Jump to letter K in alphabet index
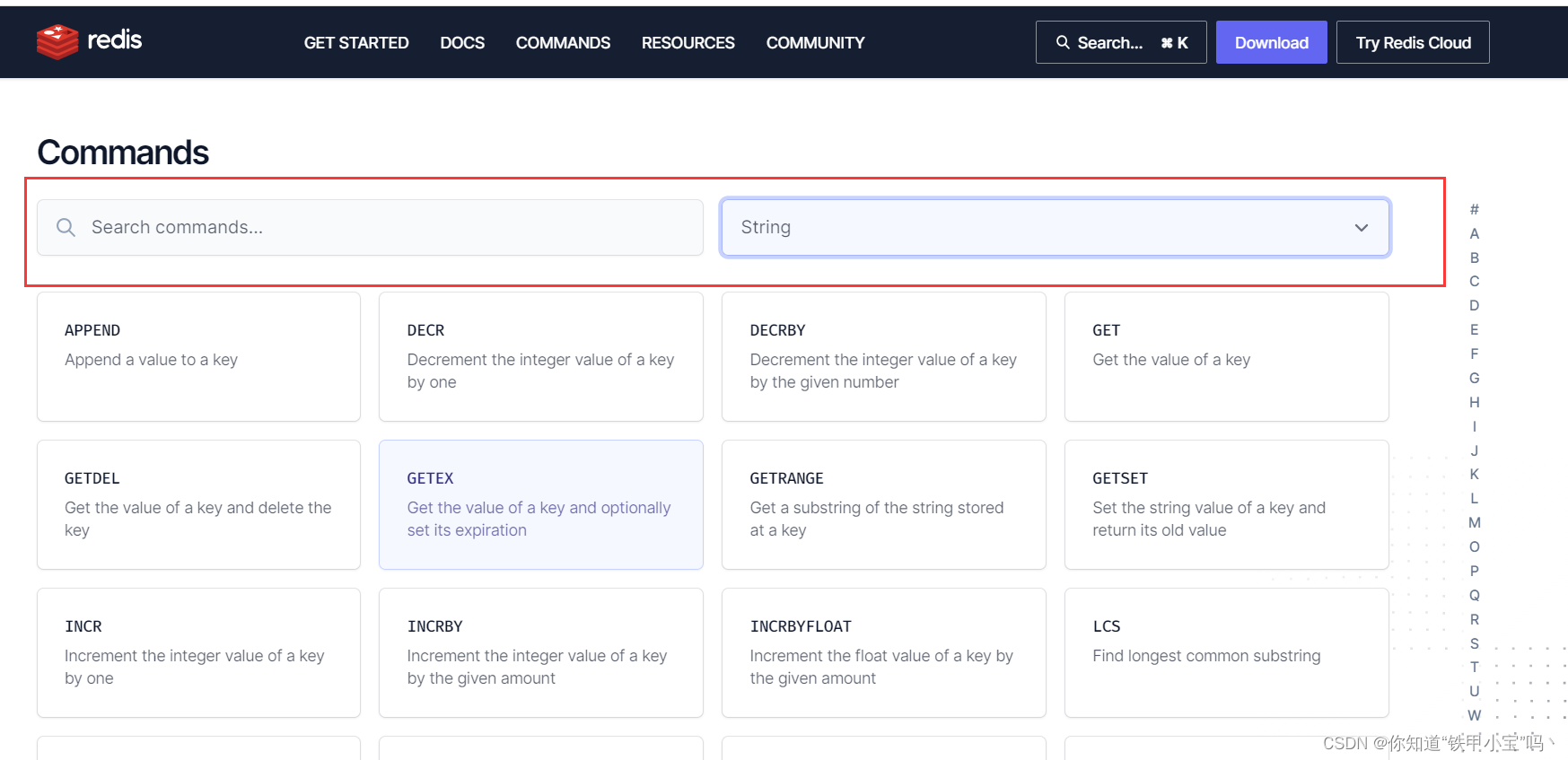1568x760 pixels. (x=1474, y=474)
